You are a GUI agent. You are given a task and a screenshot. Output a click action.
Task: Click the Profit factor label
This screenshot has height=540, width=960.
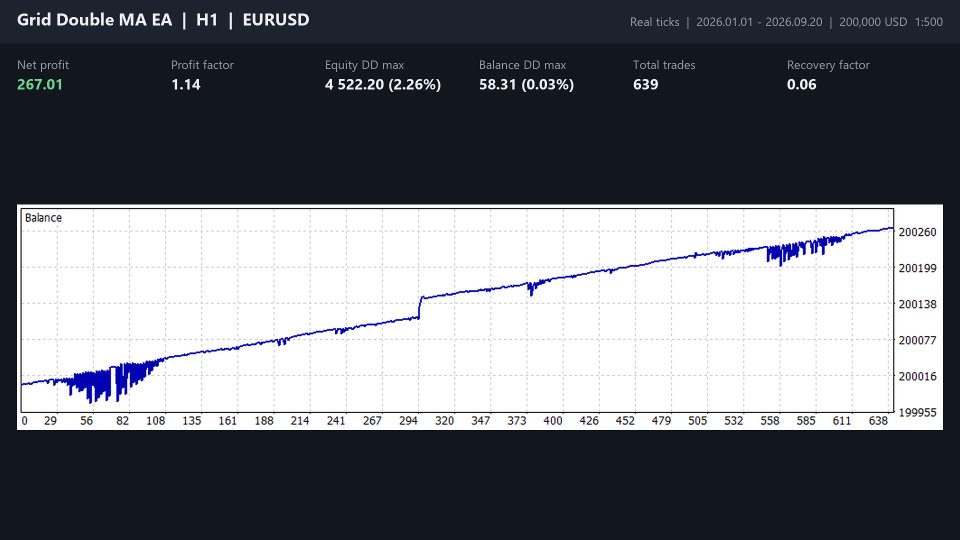(x=202, y=65)
